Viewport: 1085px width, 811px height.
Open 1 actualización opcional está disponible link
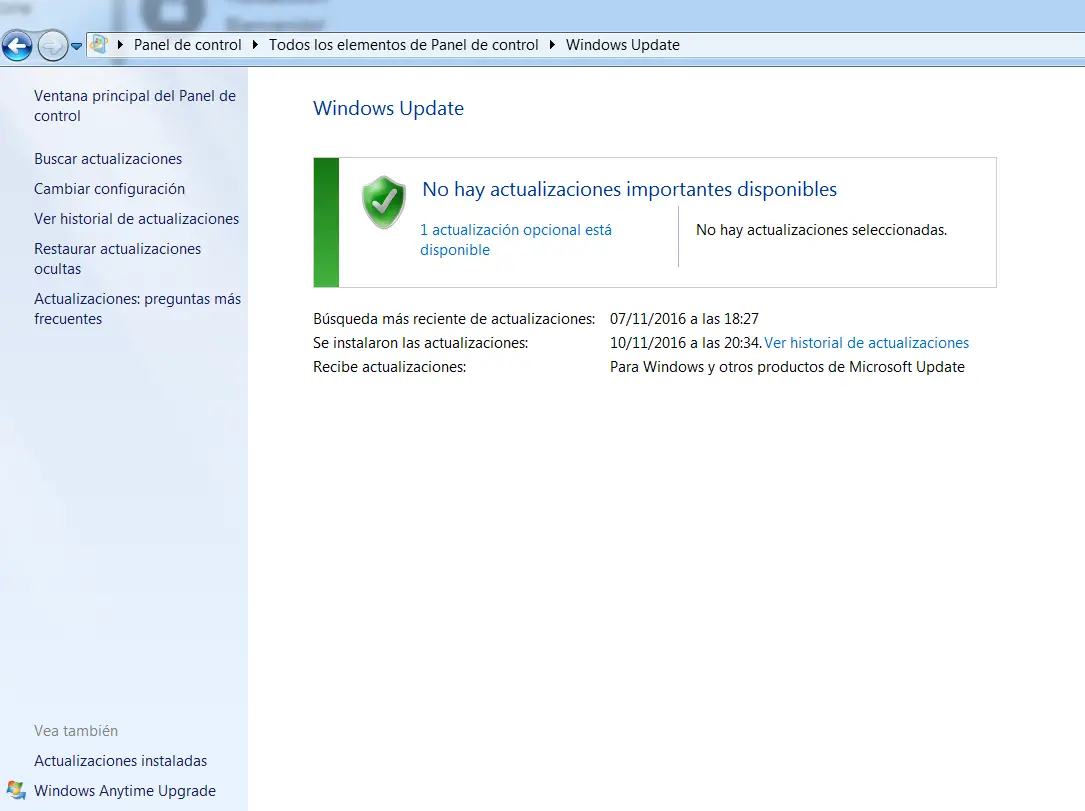(516, 239)
